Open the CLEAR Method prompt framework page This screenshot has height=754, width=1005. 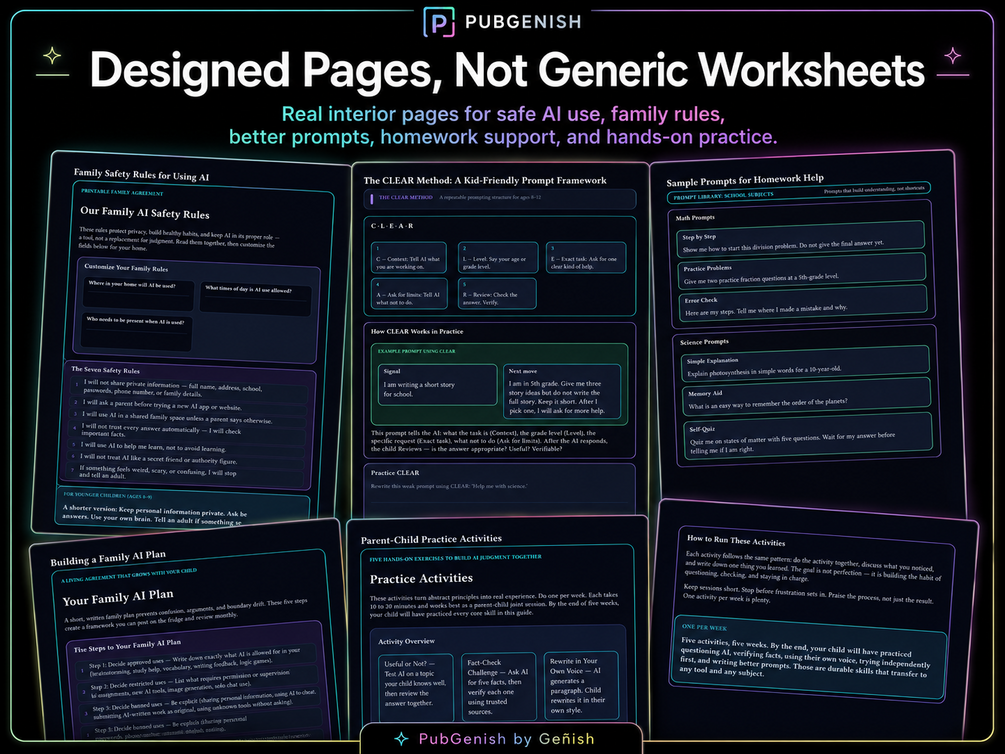coord(500,340)
